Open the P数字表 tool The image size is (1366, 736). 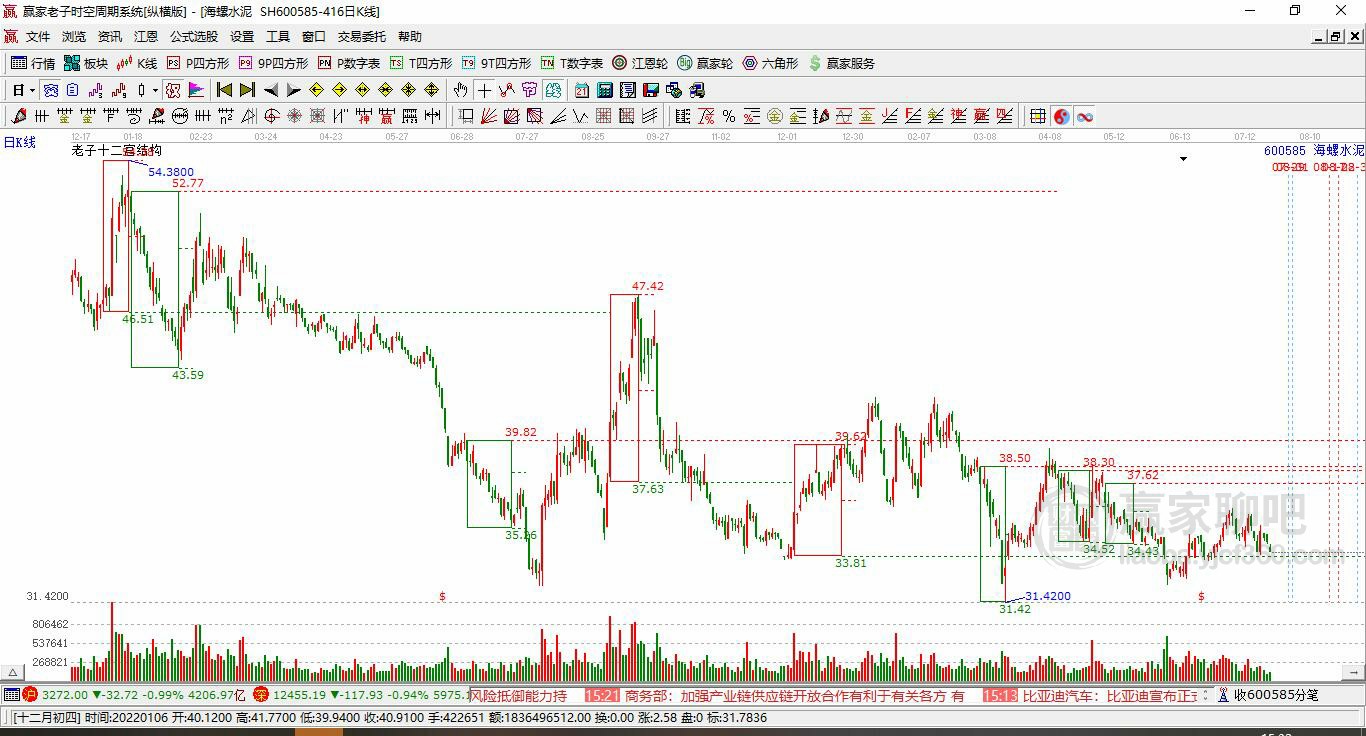(x=348, y=63)
